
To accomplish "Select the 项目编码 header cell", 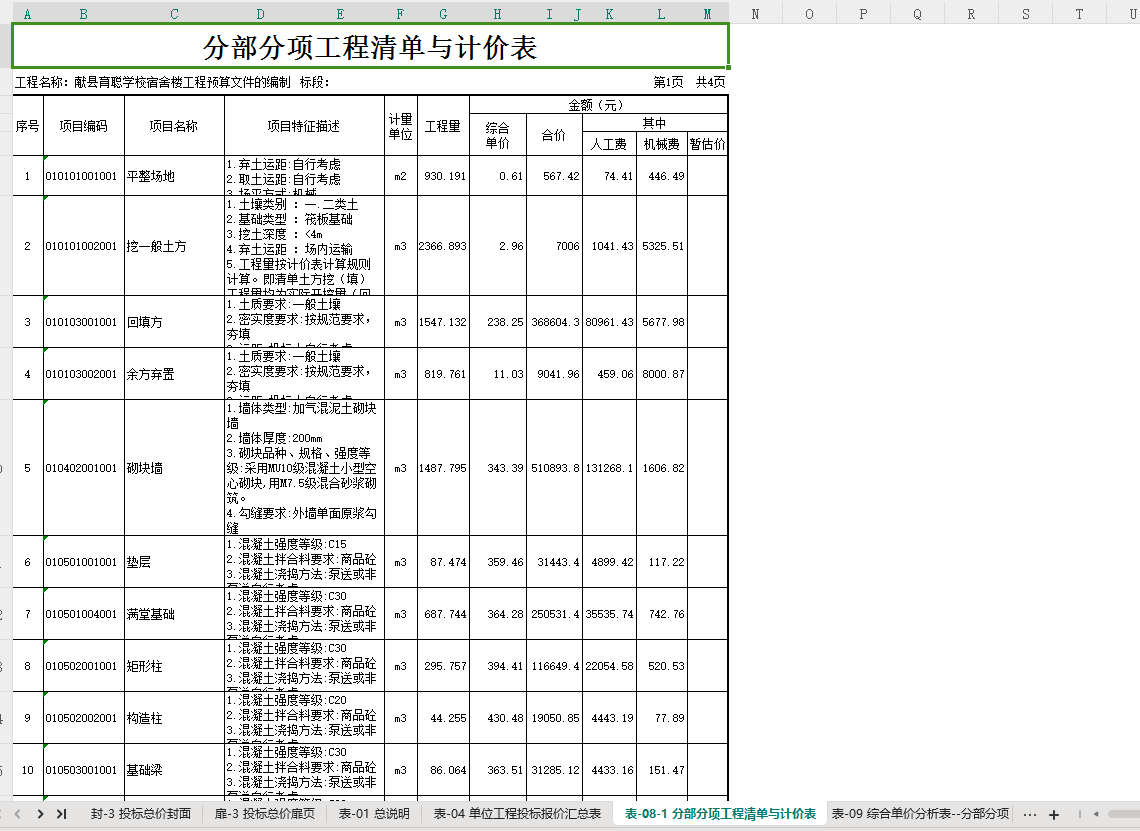I will click(x=84, y=126).
